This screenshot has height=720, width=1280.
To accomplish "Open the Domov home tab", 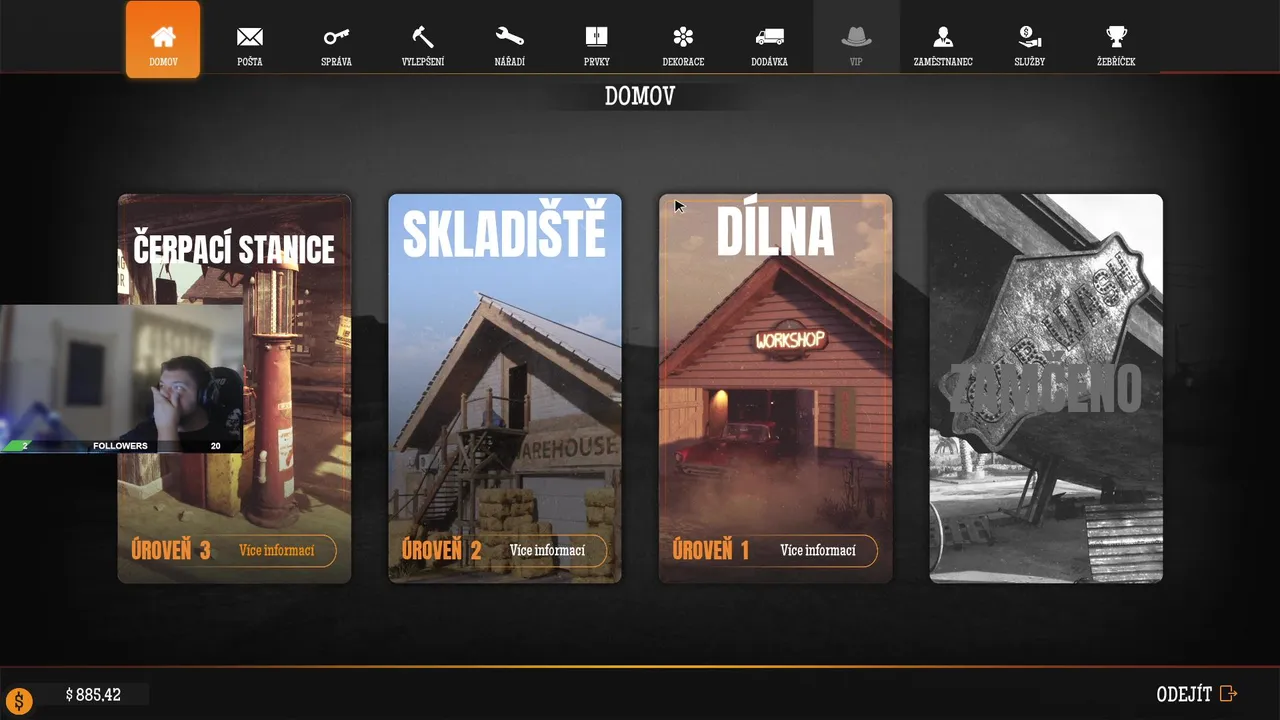I will tap(163, 39).
